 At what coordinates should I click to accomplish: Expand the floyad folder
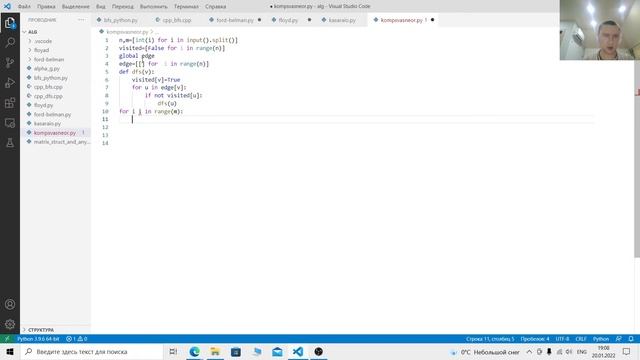tap(41, 50)
